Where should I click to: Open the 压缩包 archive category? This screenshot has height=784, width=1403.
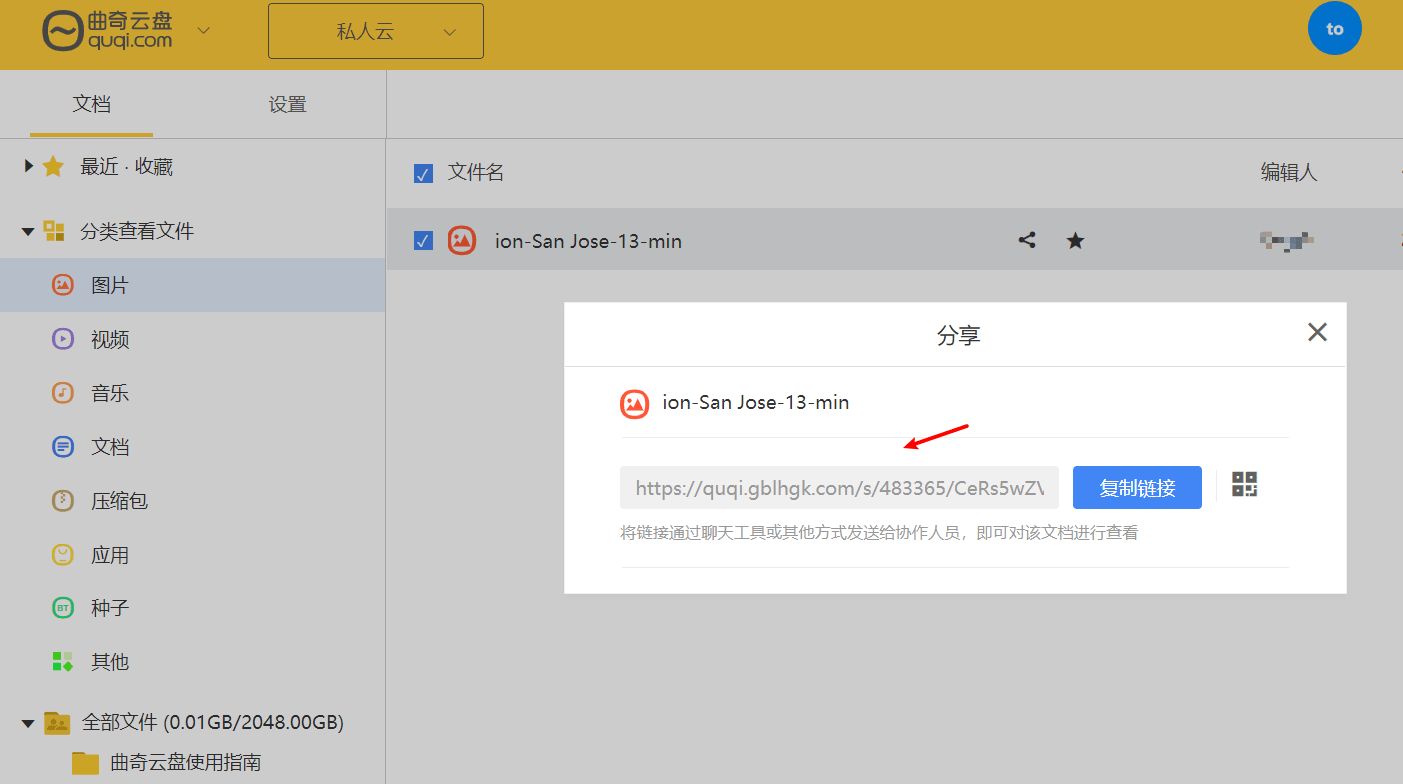pos(118,501)
